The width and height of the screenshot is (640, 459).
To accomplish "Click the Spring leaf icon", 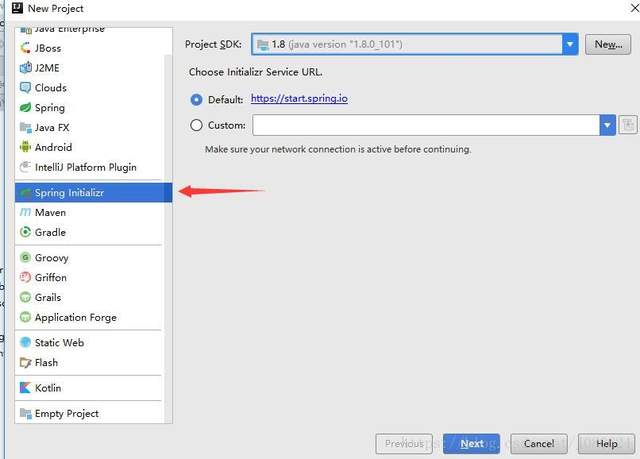I will [x=25, y=107].
